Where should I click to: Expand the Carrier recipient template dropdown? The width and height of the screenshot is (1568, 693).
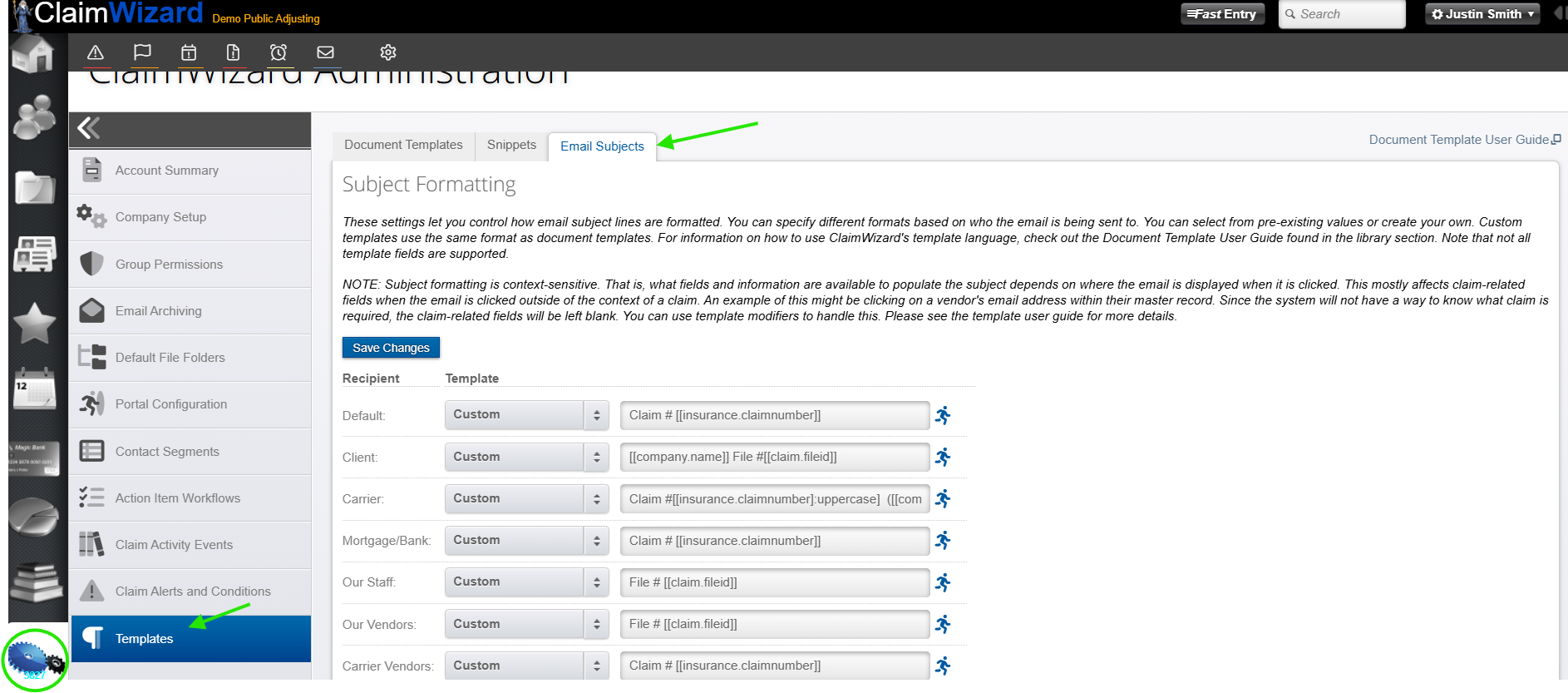526,498
